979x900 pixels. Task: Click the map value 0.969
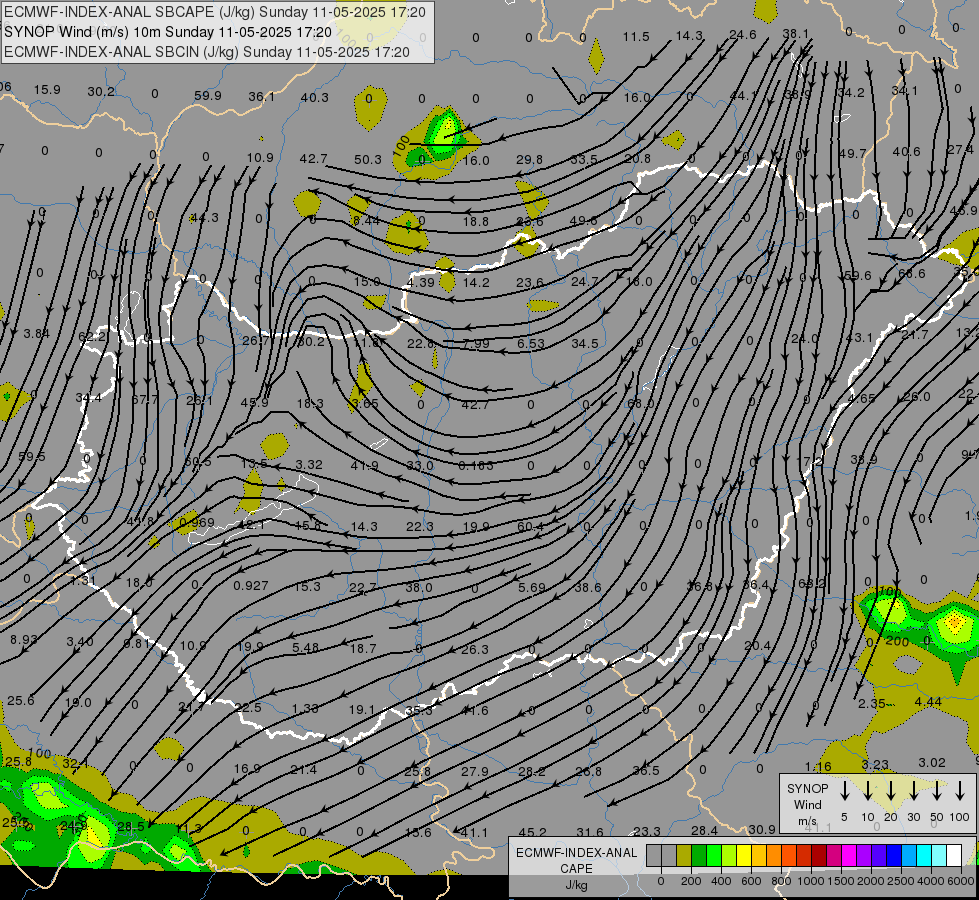[196, 523]
